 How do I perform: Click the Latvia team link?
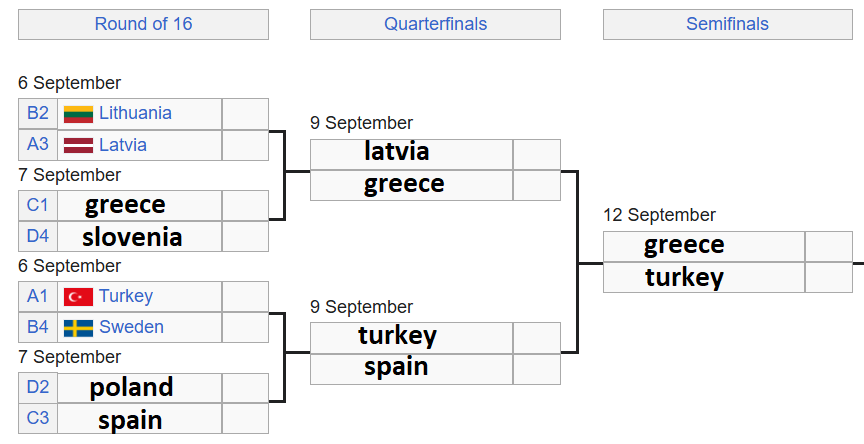[x=123, y=144]
